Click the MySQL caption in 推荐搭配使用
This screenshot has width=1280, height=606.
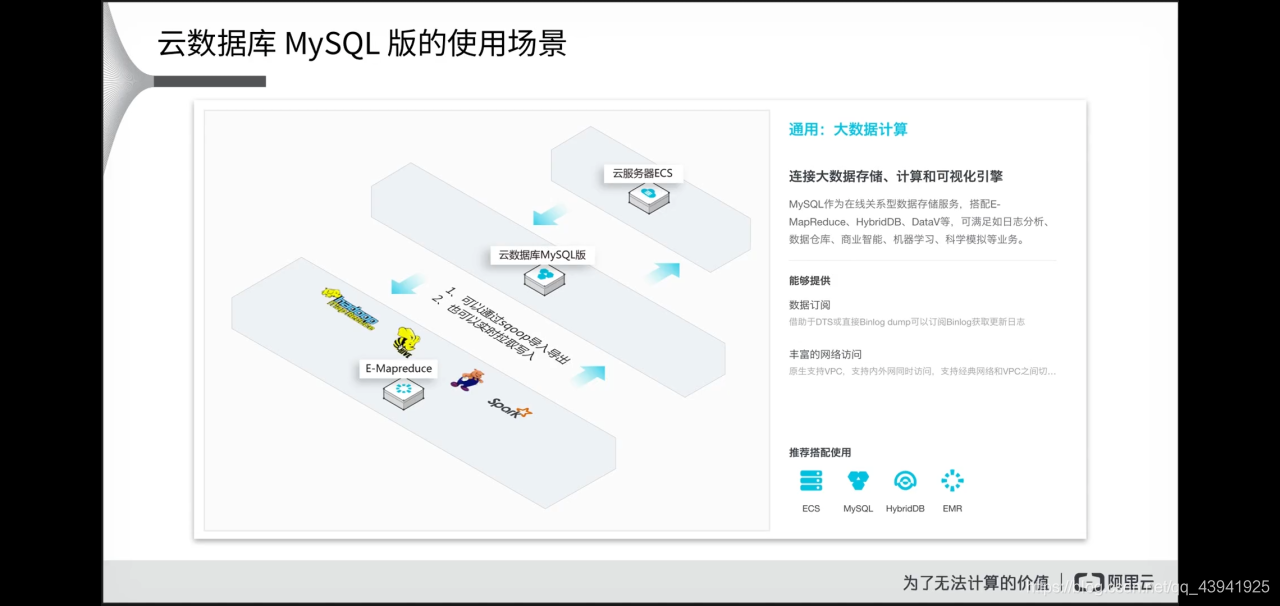(858, 508)
